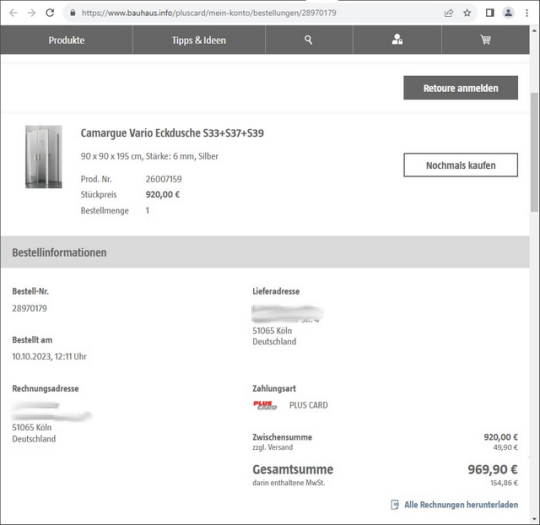Click the browser back arrow

pyautogui.click(x=13, y=13)
